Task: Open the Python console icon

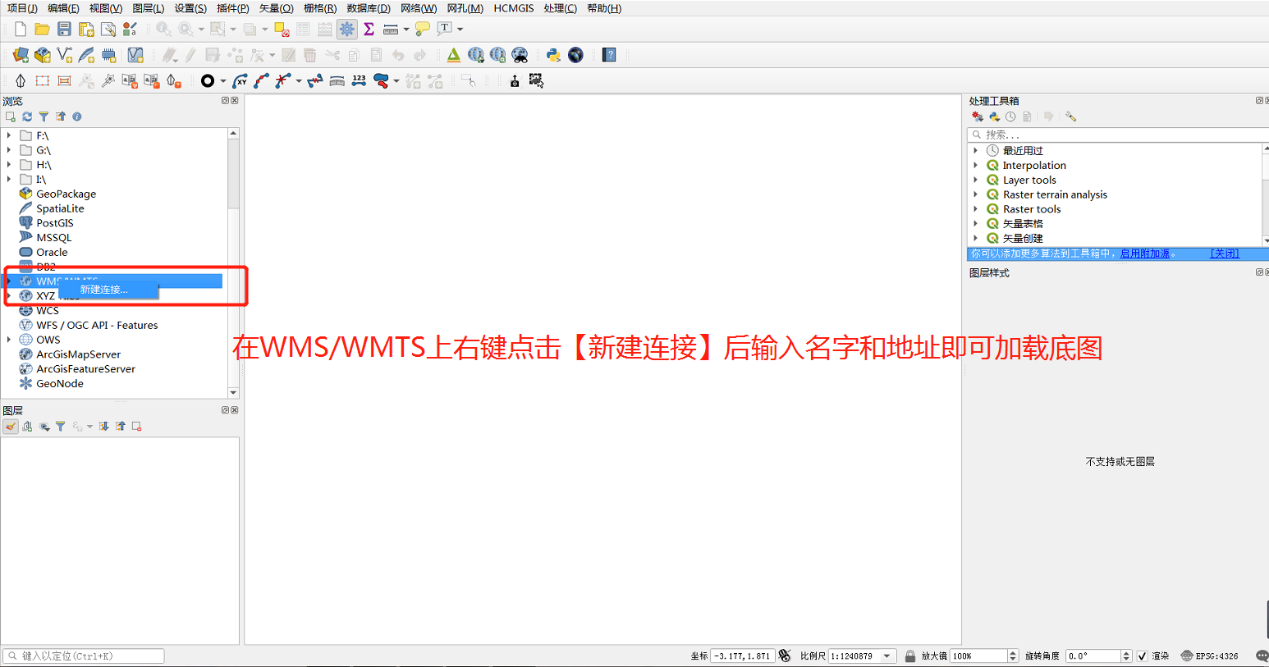Action: (x=553, y=55)
